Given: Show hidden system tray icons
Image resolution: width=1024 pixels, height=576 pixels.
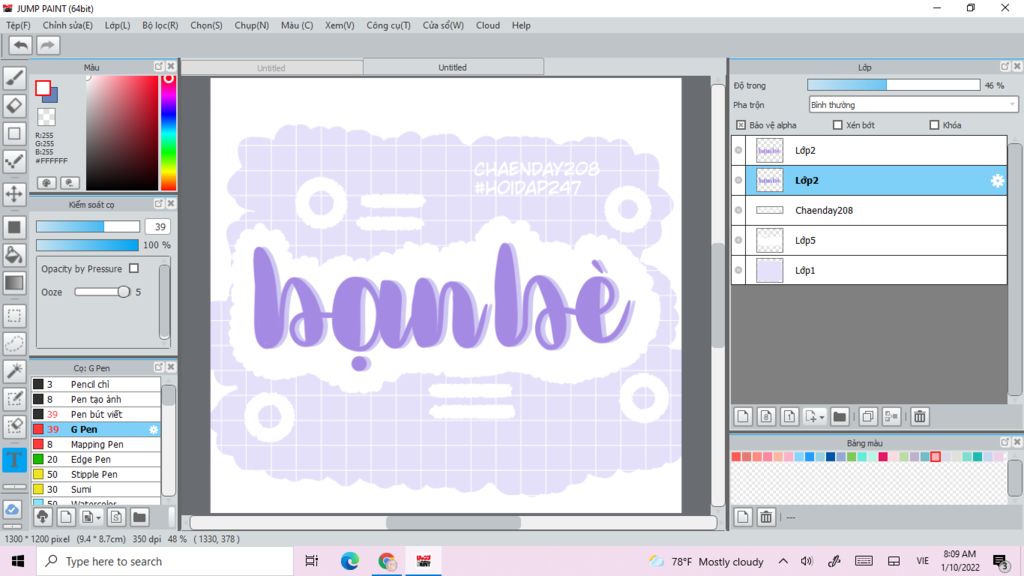Looking at the screenshot, I should click(x=783, y=561).
